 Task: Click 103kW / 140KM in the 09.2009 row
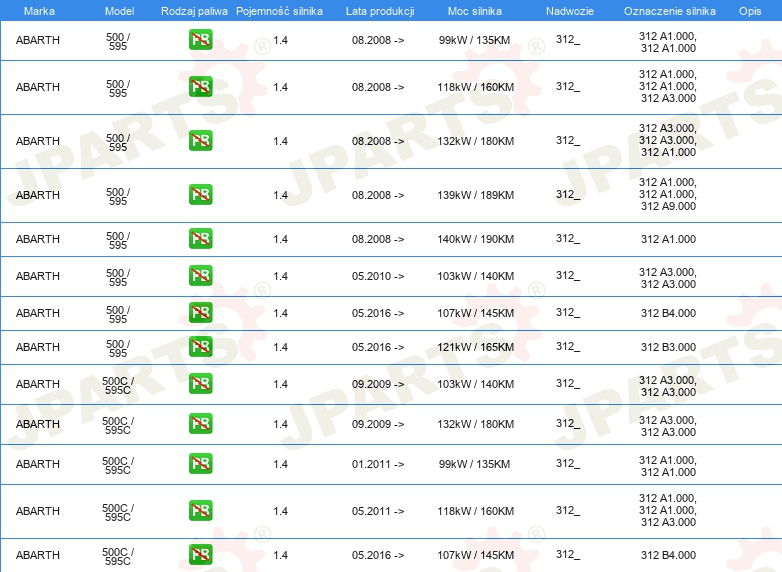(475, 384)
